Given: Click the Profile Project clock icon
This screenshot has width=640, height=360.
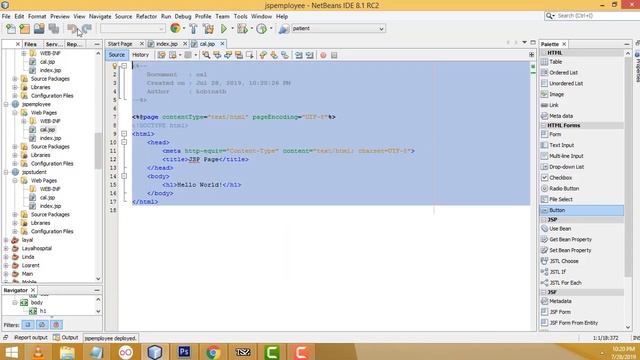Looking at the screenshot, I should (x=262, y=29).
